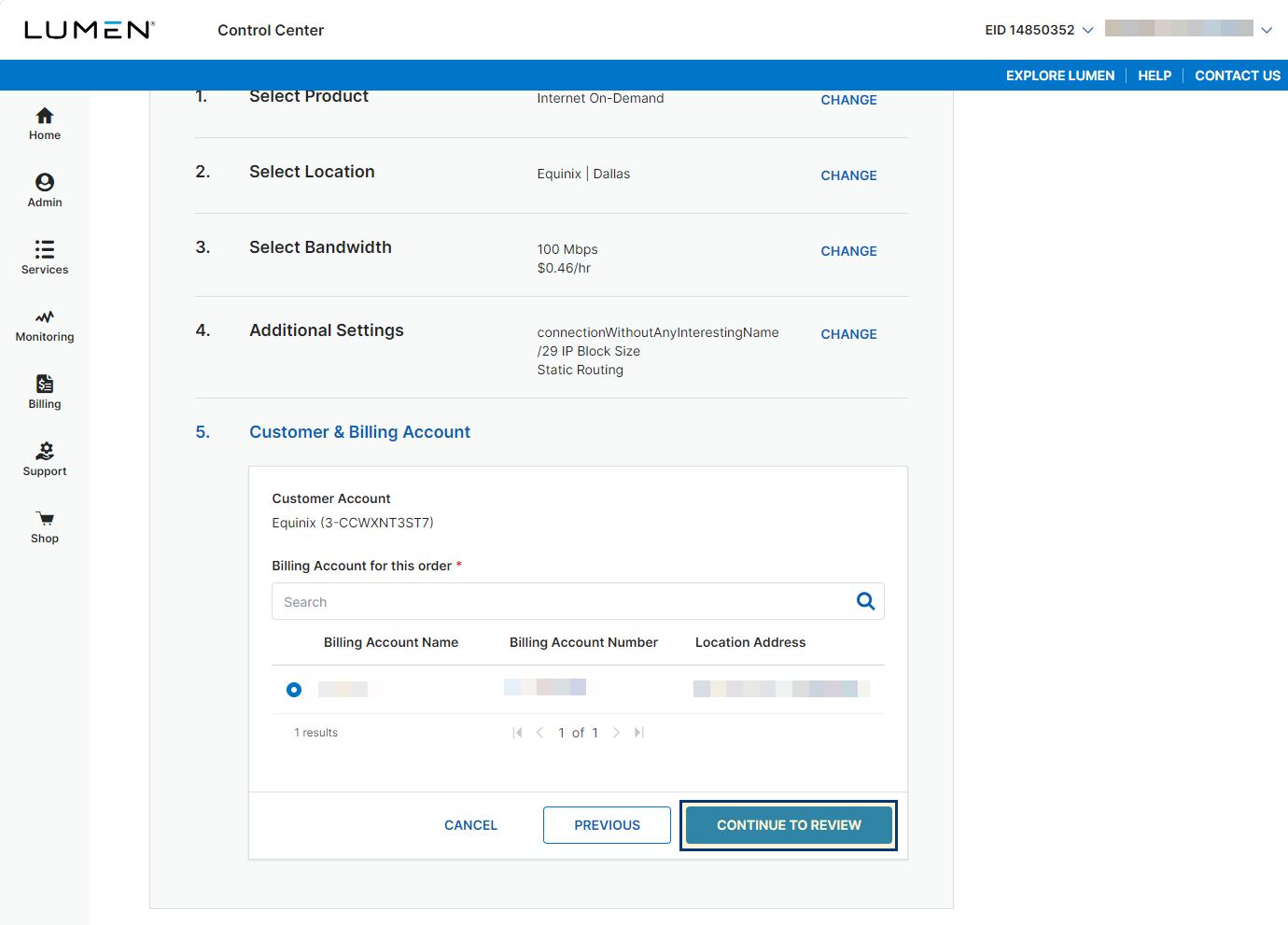Click the billing account search magnifier icon
1288x925 pixels.
pyautogui.click(x=865, y=601)
